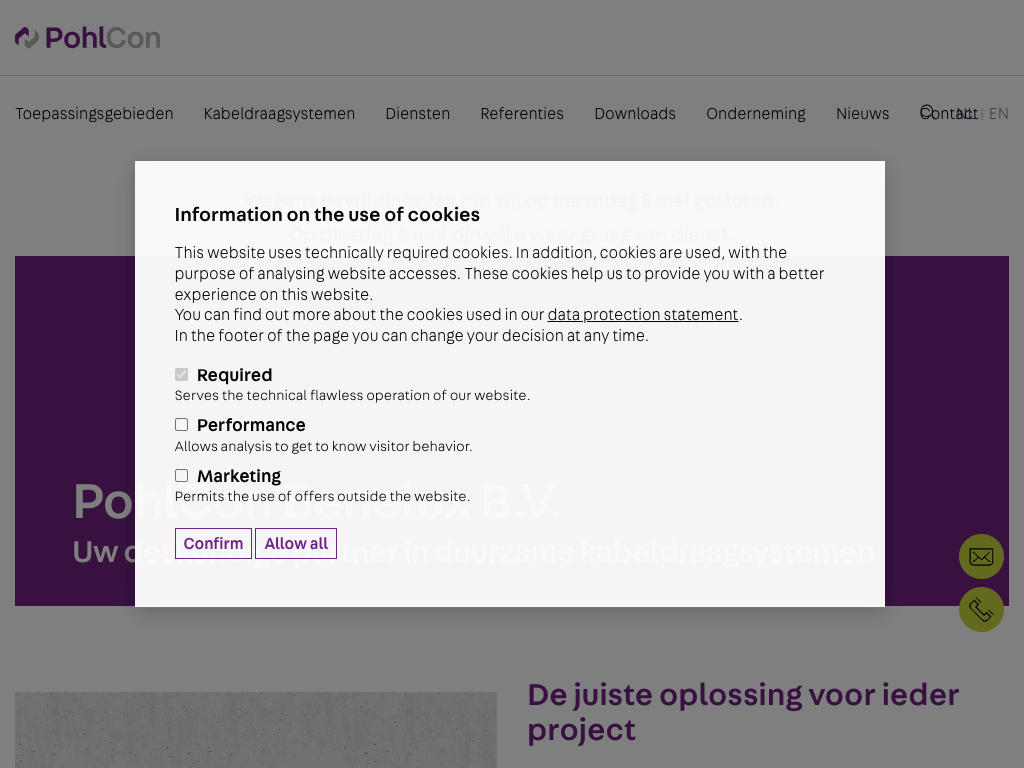Viewport: 1024px width, 768px height.
Task: Open the Toepassingsgebieden menu
Action: pos(94,114)
